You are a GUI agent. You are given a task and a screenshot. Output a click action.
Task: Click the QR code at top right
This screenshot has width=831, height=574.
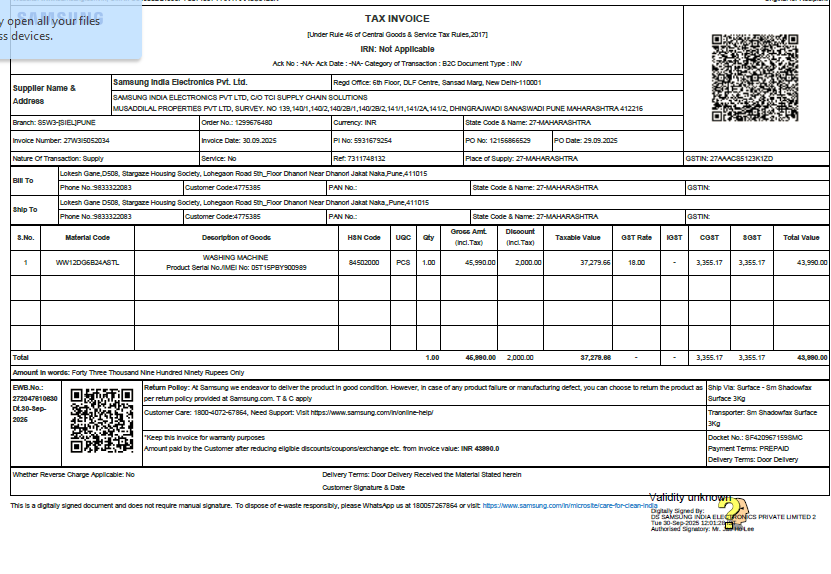[x=755, y=78]
